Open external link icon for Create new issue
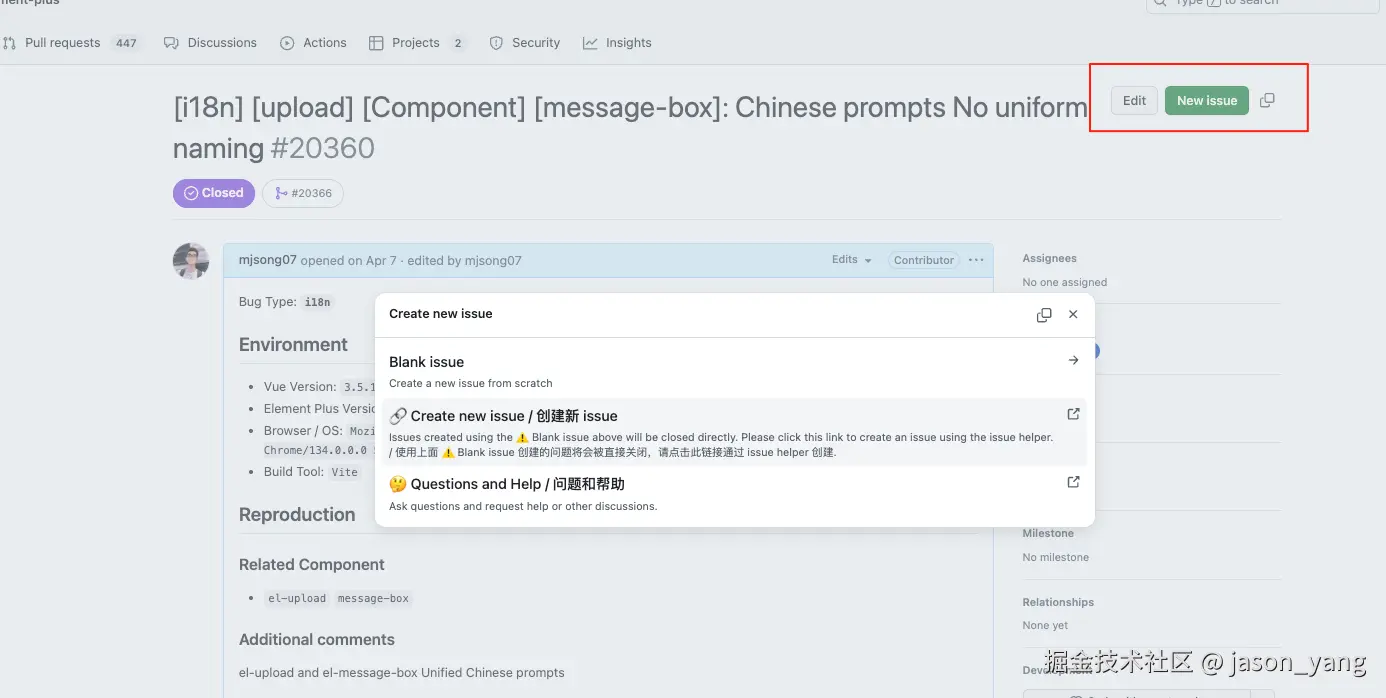This screenshot has height=698, width=1386. [1073, 414]
